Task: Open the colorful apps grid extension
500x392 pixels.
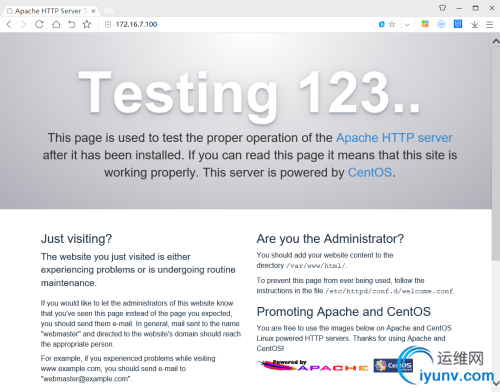Action: [425, 24]
